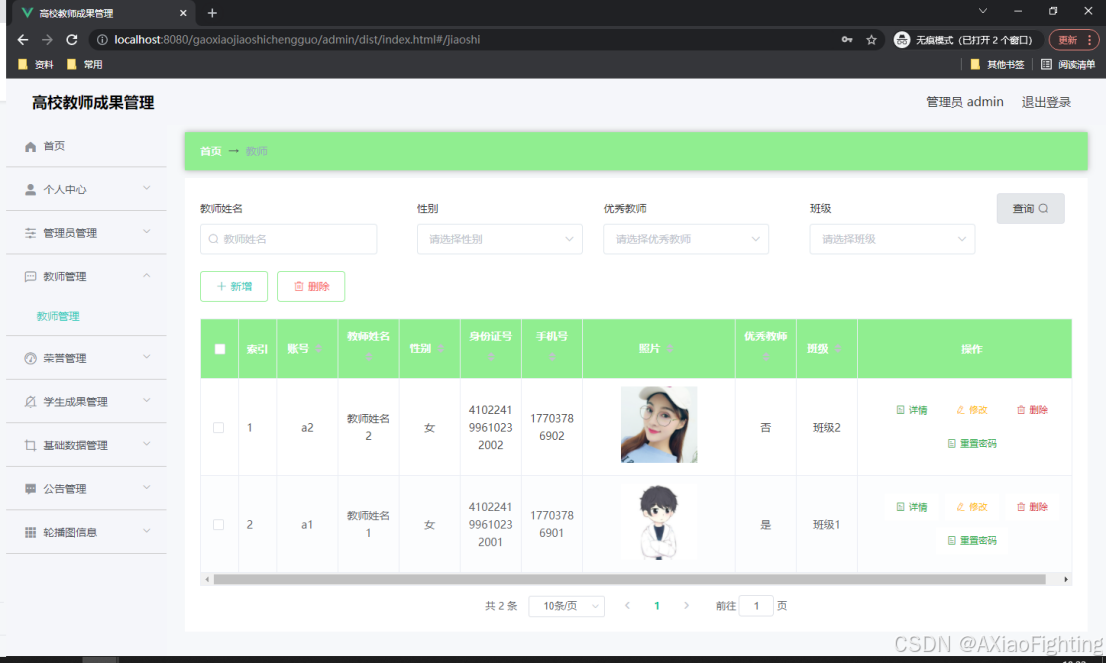Click 退出登录 to log out

1046,102
